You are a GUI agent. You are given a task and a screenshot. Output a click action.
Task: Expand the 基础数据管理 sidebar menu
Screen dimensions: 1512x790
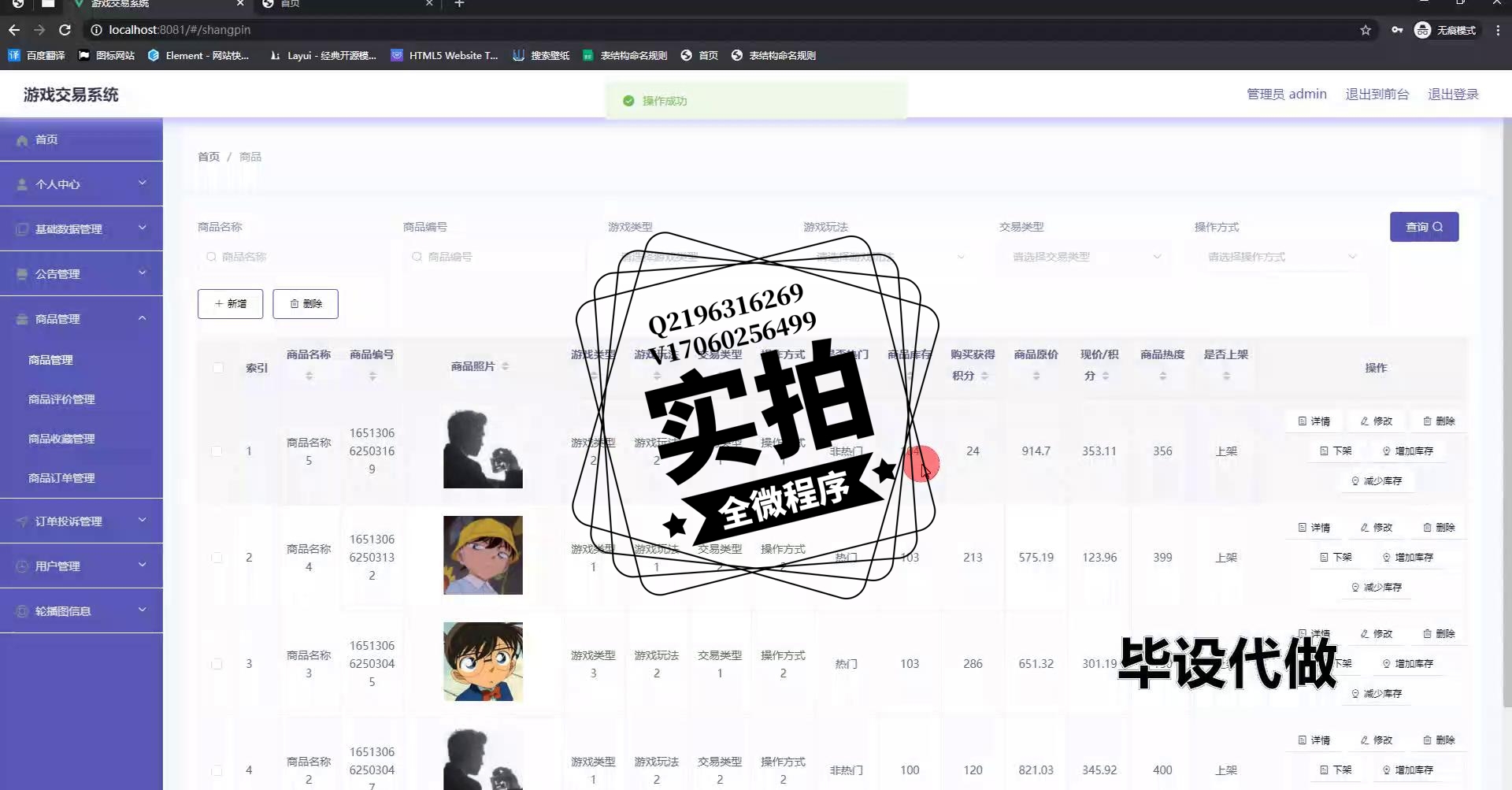click(81, 229)
